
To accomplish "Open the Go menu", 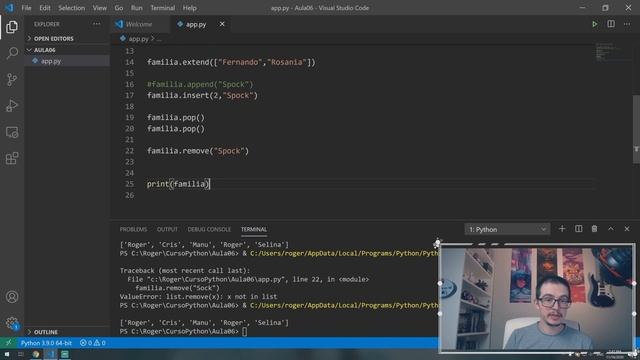I will [119, 8].
